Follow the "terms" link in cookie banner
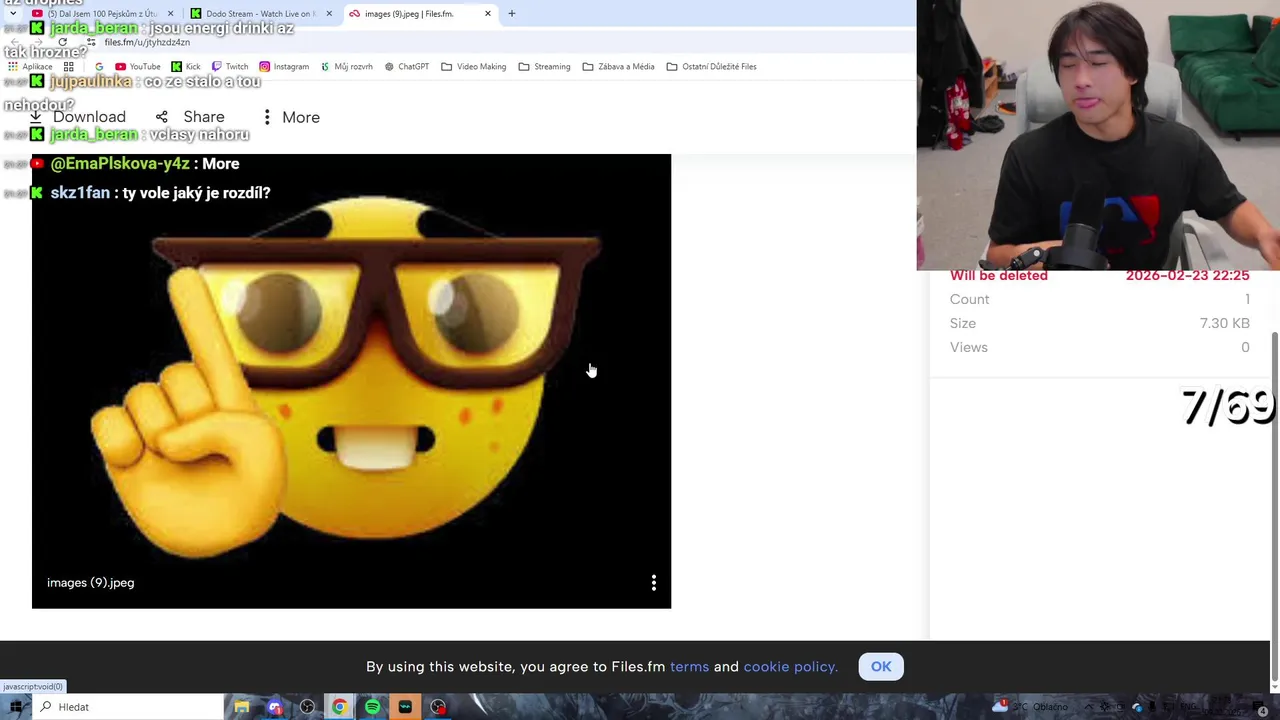Image resolution: width=1280 pixels, height=720 pixels. point(689,667)
